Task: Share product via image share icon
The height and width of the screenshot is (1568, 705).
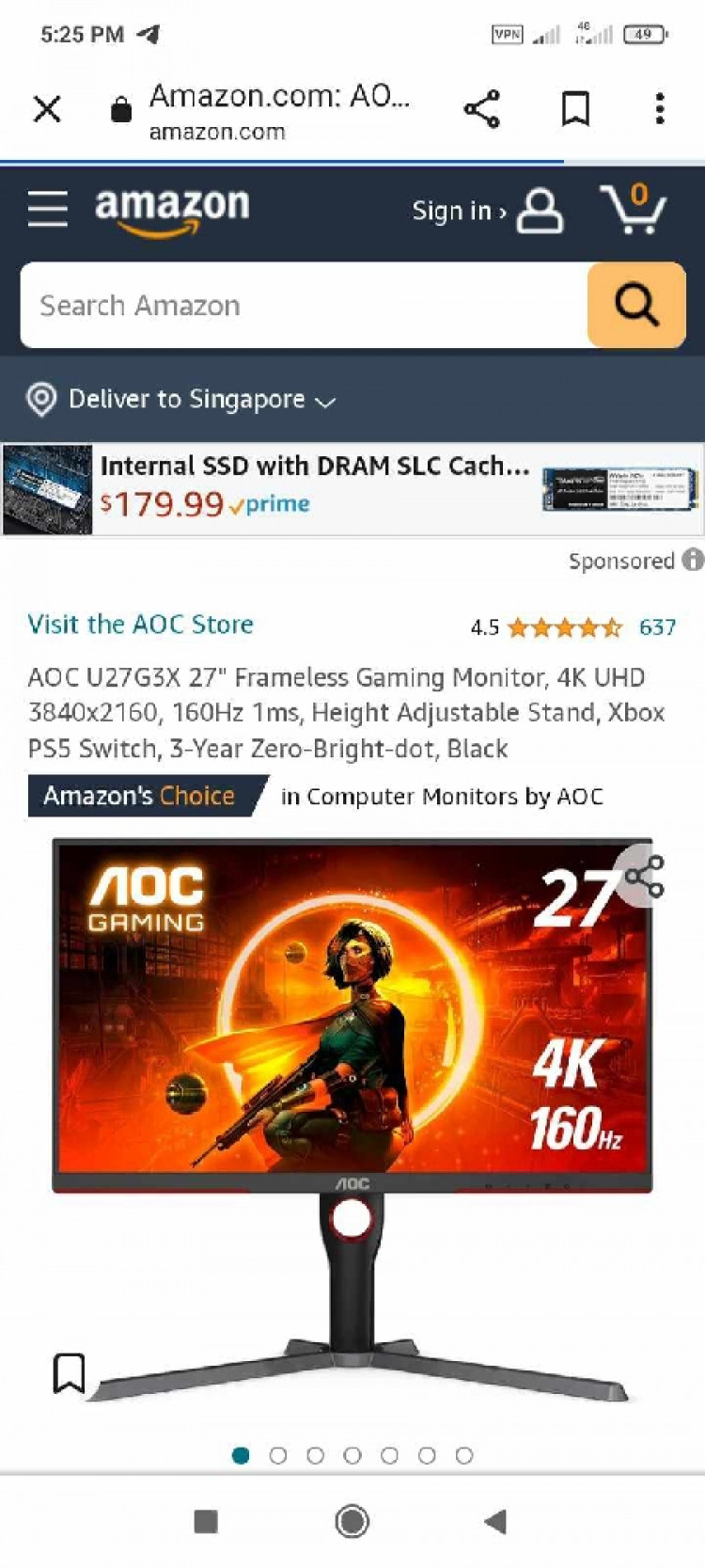Action: [x=644, y=876]
